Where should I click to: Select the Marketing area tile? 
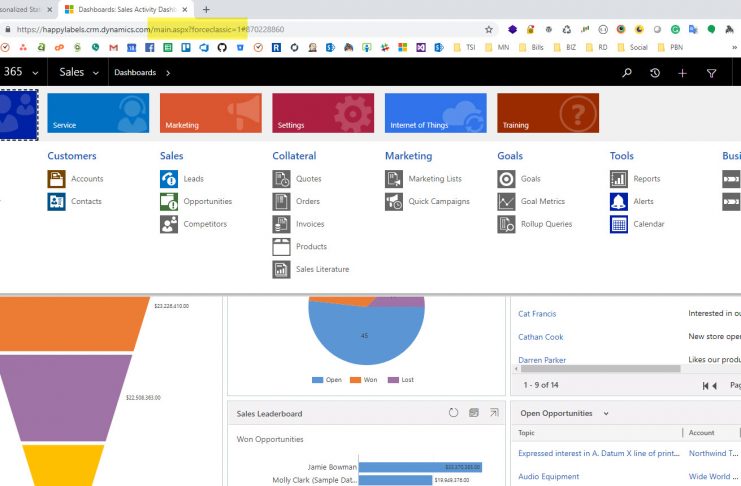tap(210, 113)
